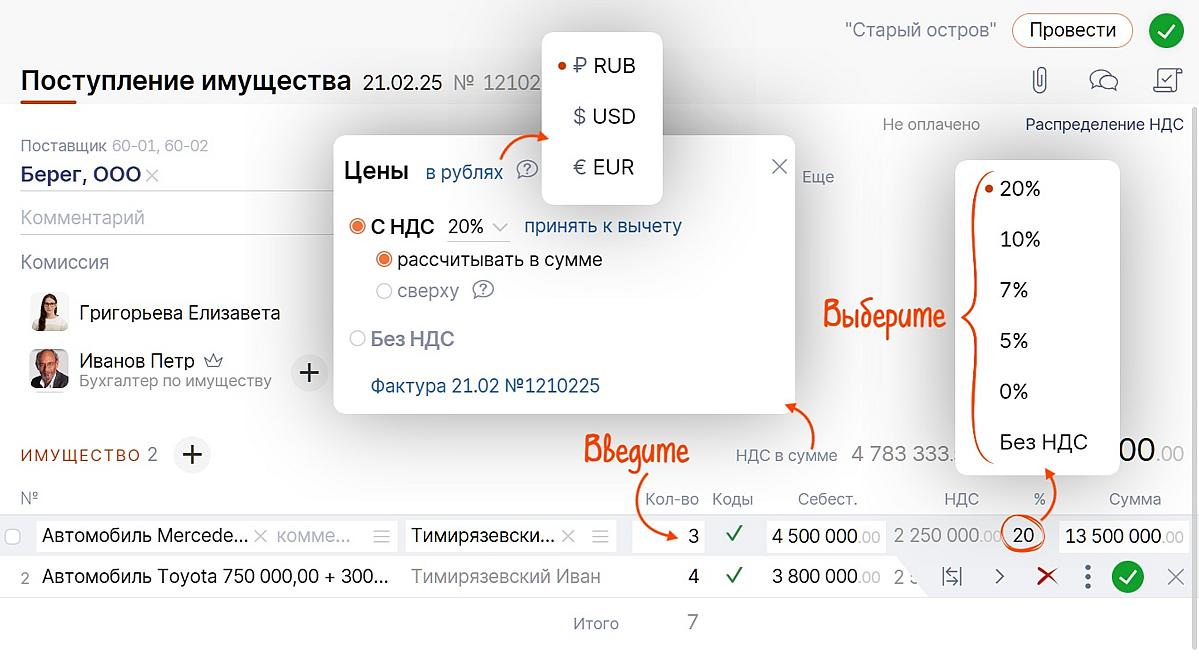
Task: Click the green checkmark at top right
Action: coord(1166,31)
